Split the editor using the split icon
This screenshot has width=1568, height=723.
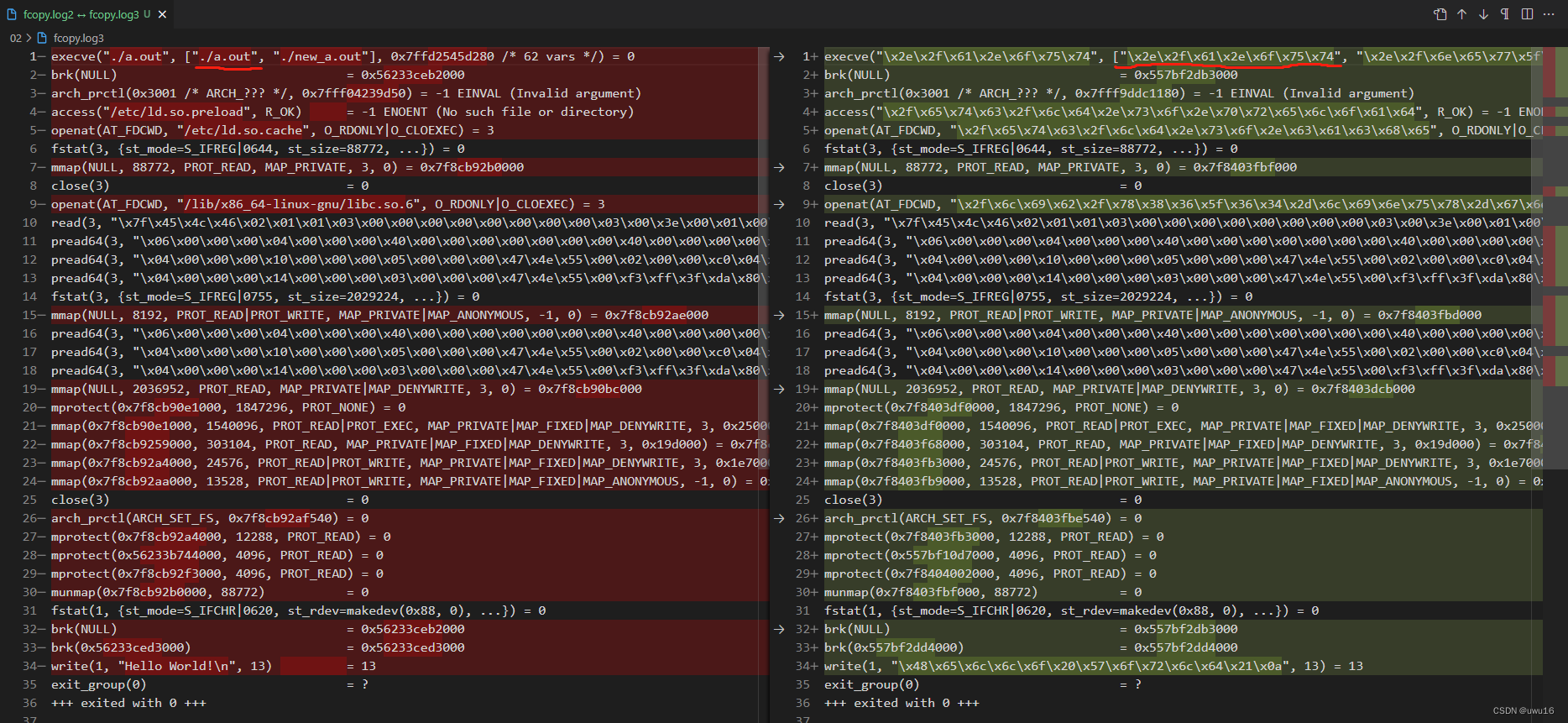(1527, 14)
